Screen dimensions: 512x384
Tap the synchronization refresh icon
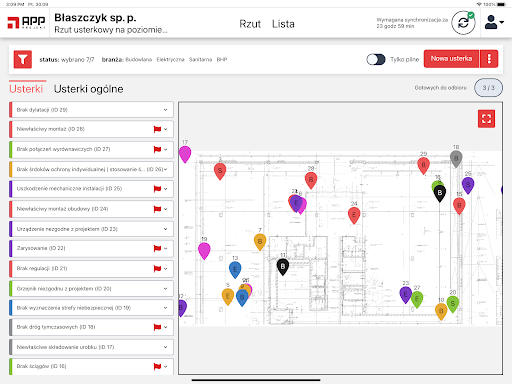[463, 23]
